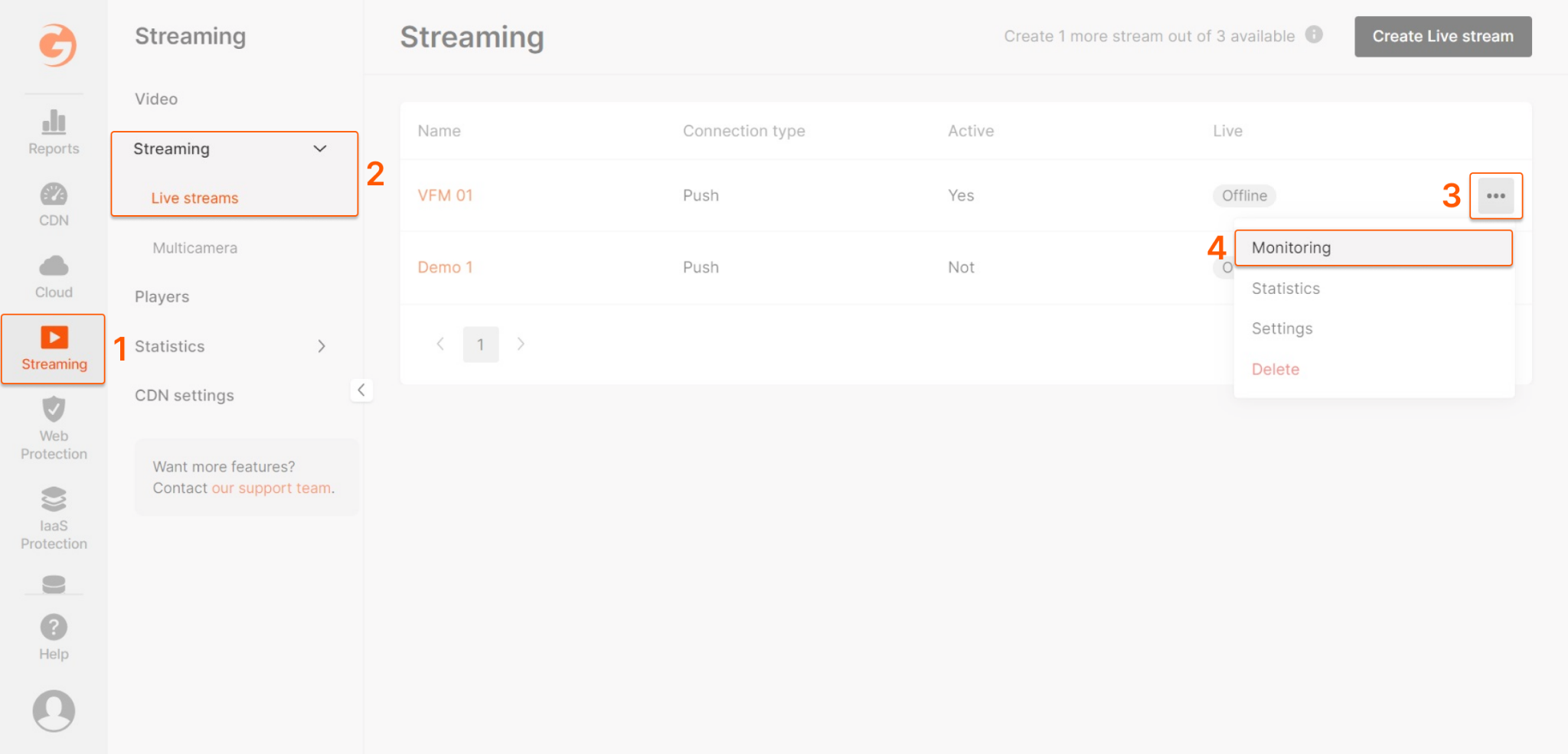Click the info icon next to stream availability
The image size is (1568, 754).
(1315, 35)
